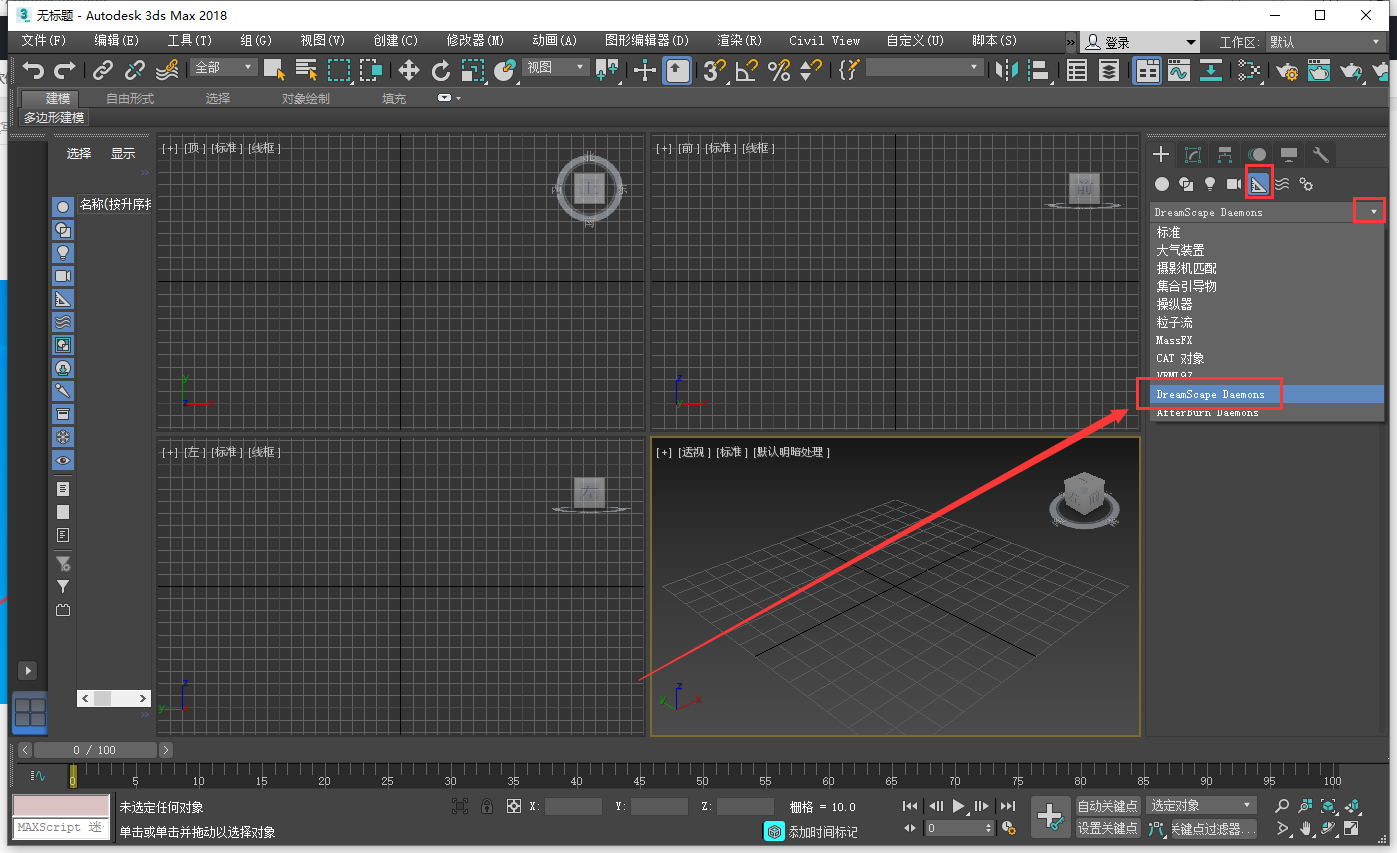Select the Cameras category in Create panel
1397x853 pixels.
pyautogui.click(x=1234, y=184)
